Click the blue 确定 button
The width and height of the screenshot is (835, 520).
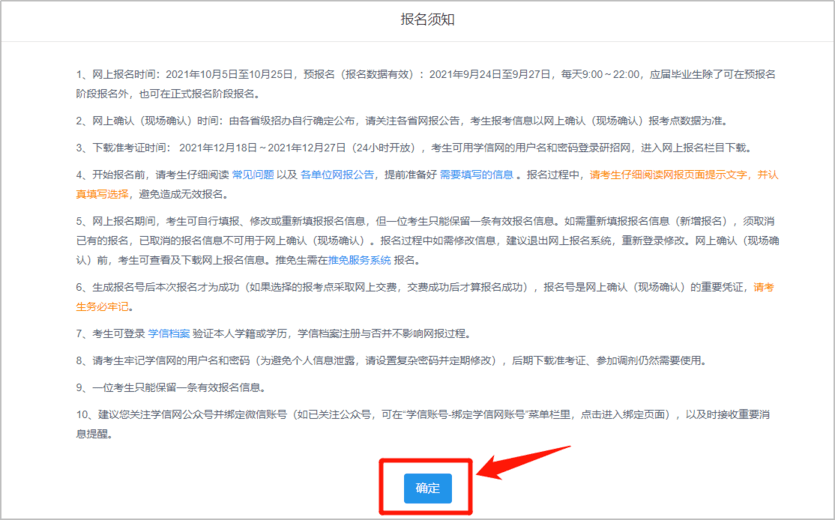[427, 488]
